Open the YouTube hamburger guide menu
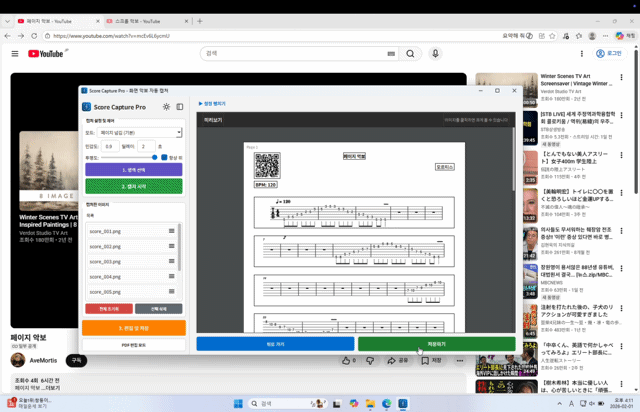Image resolution: width=640 pixels, height=412 pixels. 15,54
